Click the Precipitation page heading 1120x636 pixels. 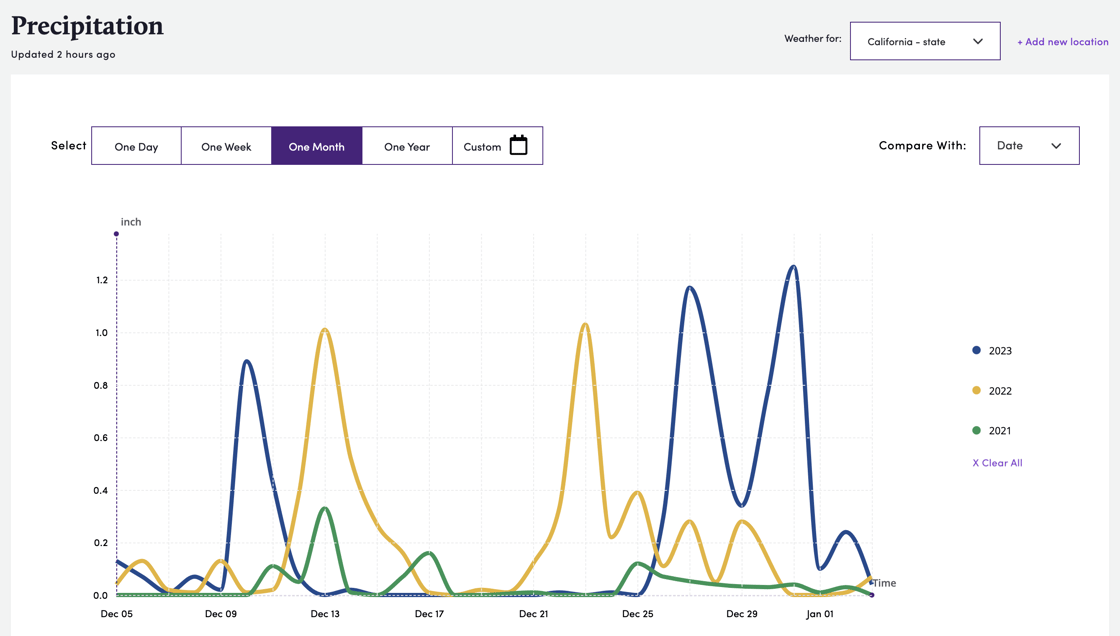click(x=87, y=26)
